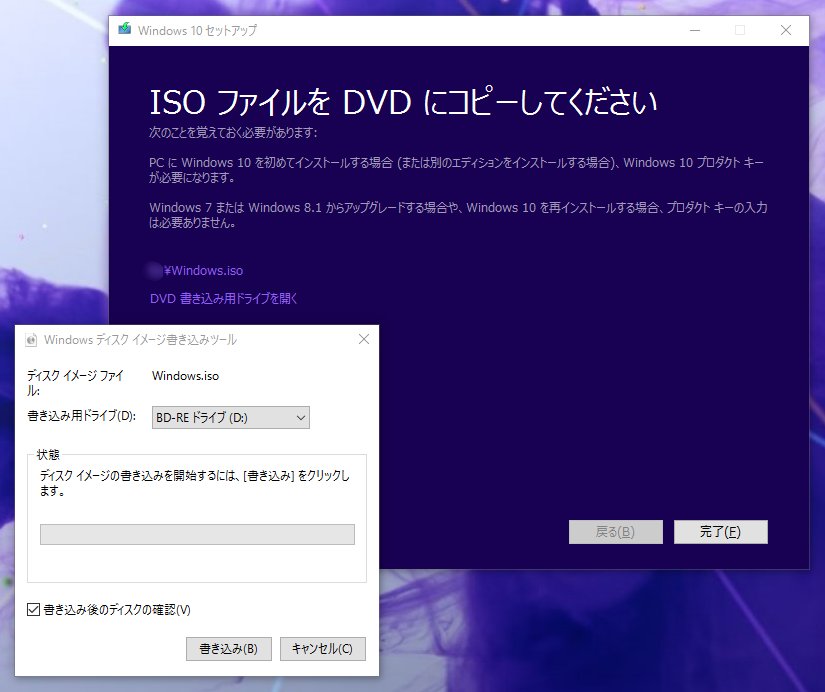Click the Windows ディスク イメージ書き込みツール title text
The image size is (825, 692).
tap(140, 340)
